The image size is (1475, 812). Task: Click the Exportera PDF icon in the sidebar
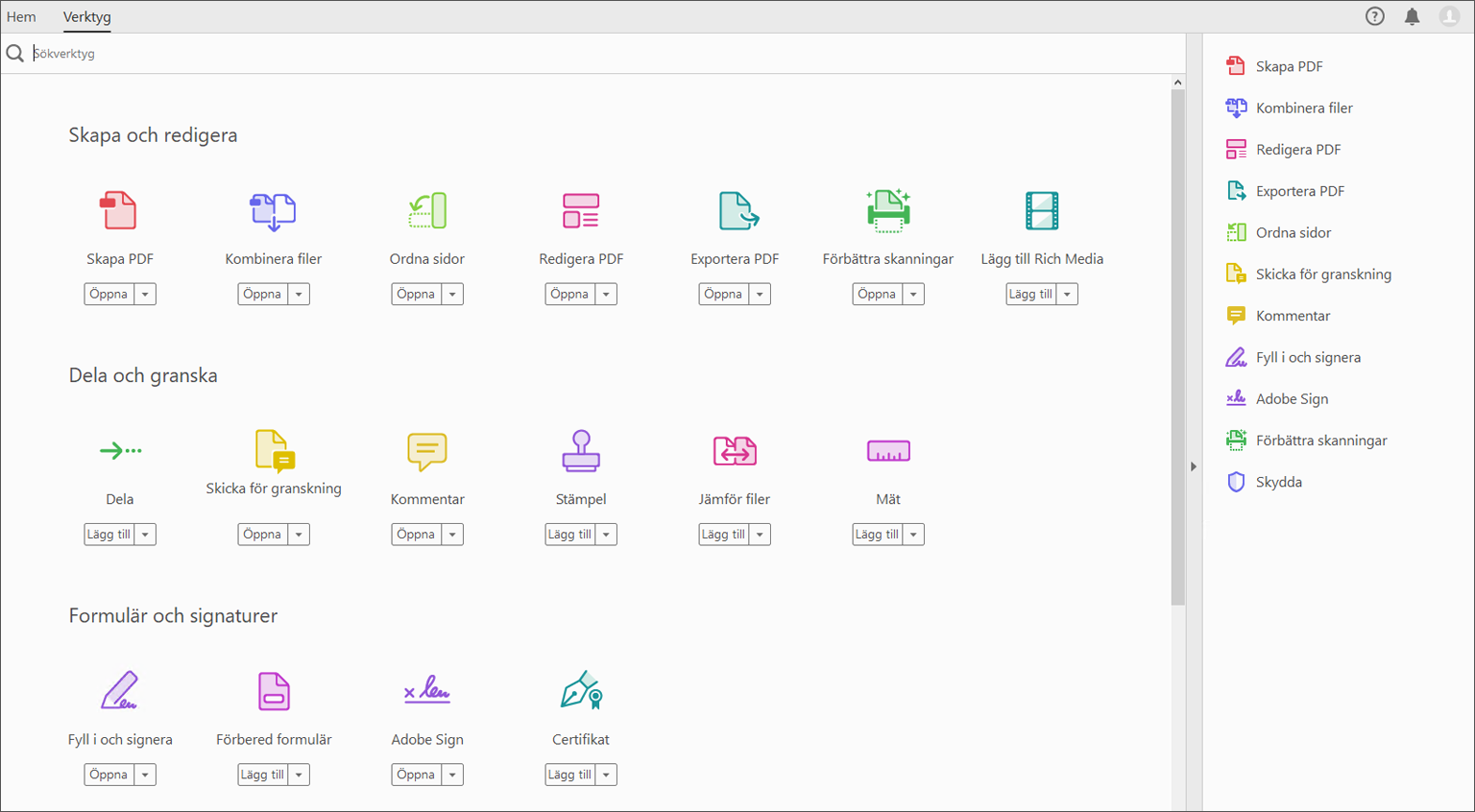pyautogui.click(x=1236, y=191)
